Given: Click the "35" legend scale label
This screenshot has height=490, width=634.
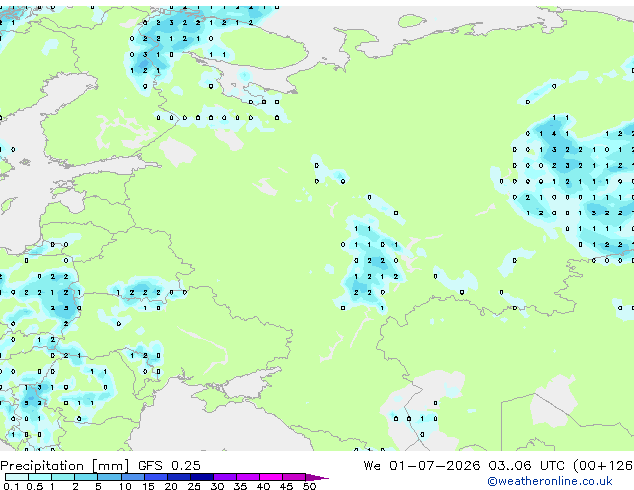Looking at the screenshot, I should click(x=240, y=486).
